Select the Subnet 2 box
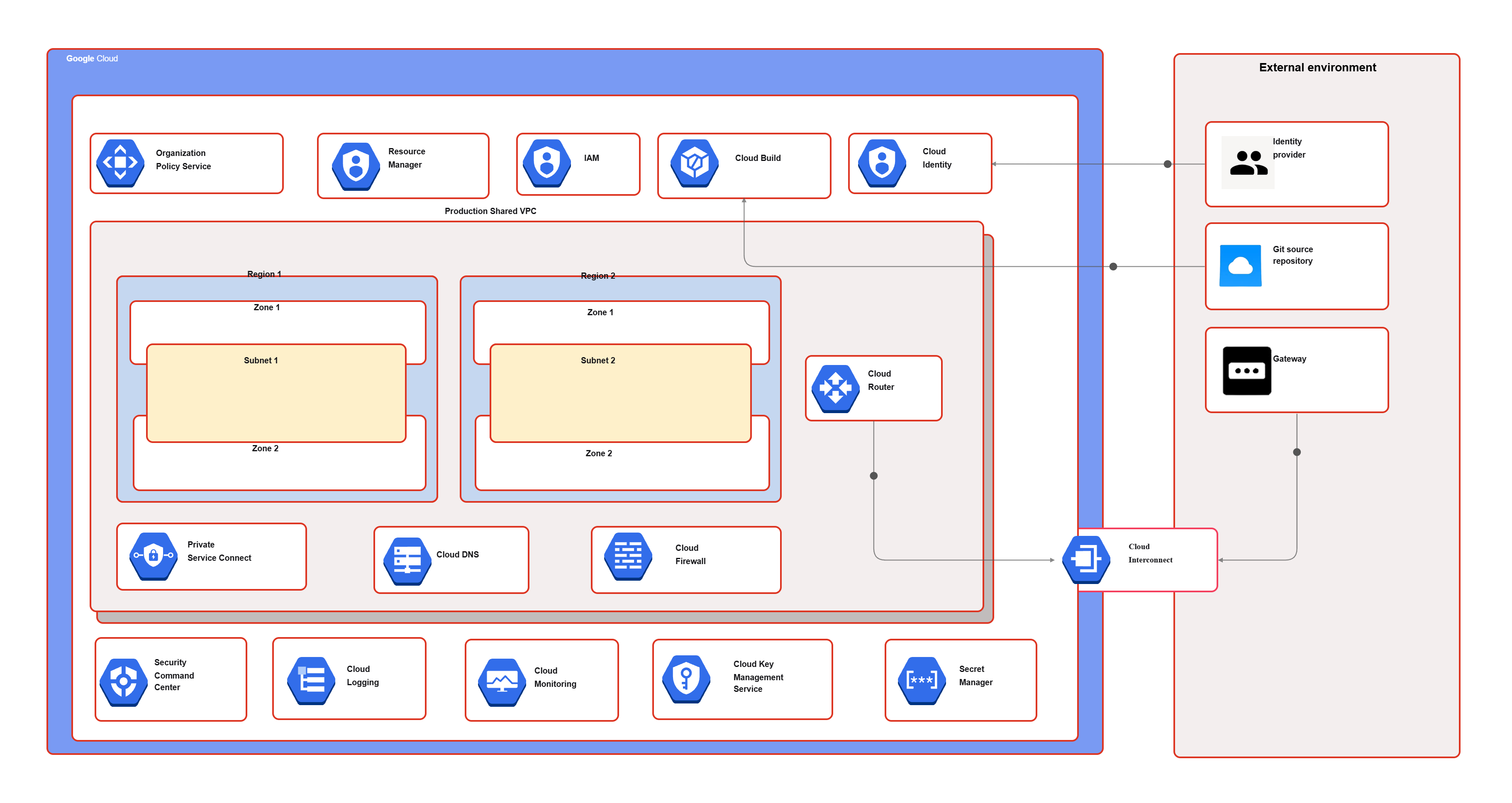This screenshot has width=1512, height=803. click(x=620, y=393)
